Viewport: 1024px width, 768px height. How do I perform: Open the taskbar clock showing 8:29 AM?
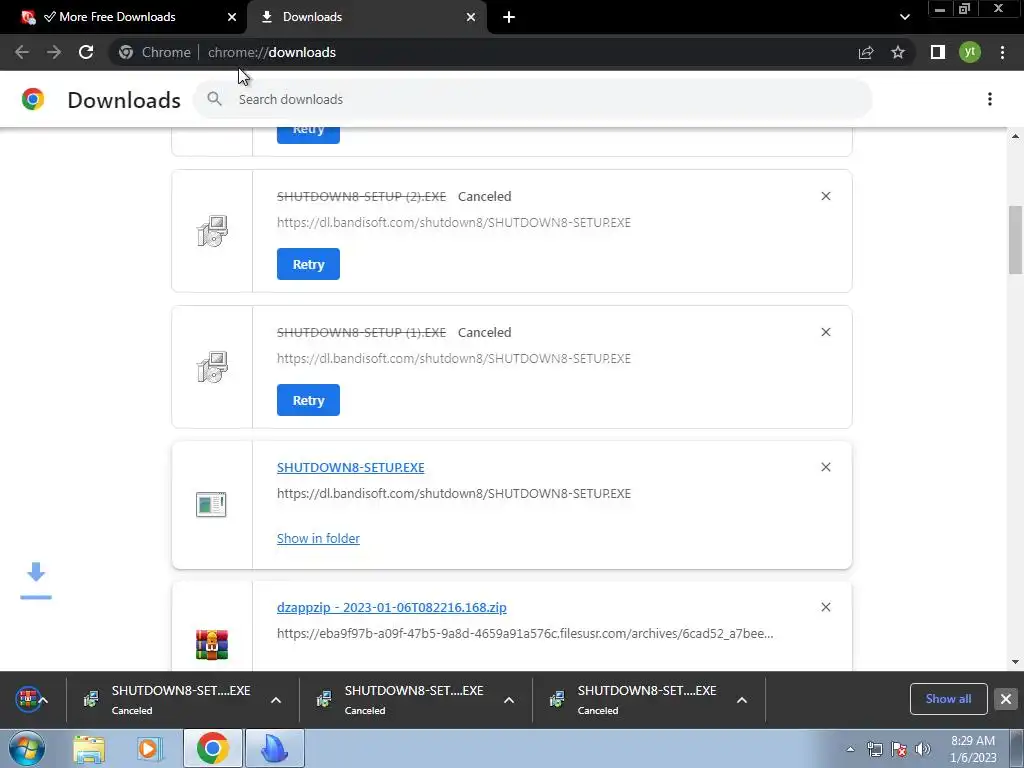pyautogui.click(x=973, y=749)
